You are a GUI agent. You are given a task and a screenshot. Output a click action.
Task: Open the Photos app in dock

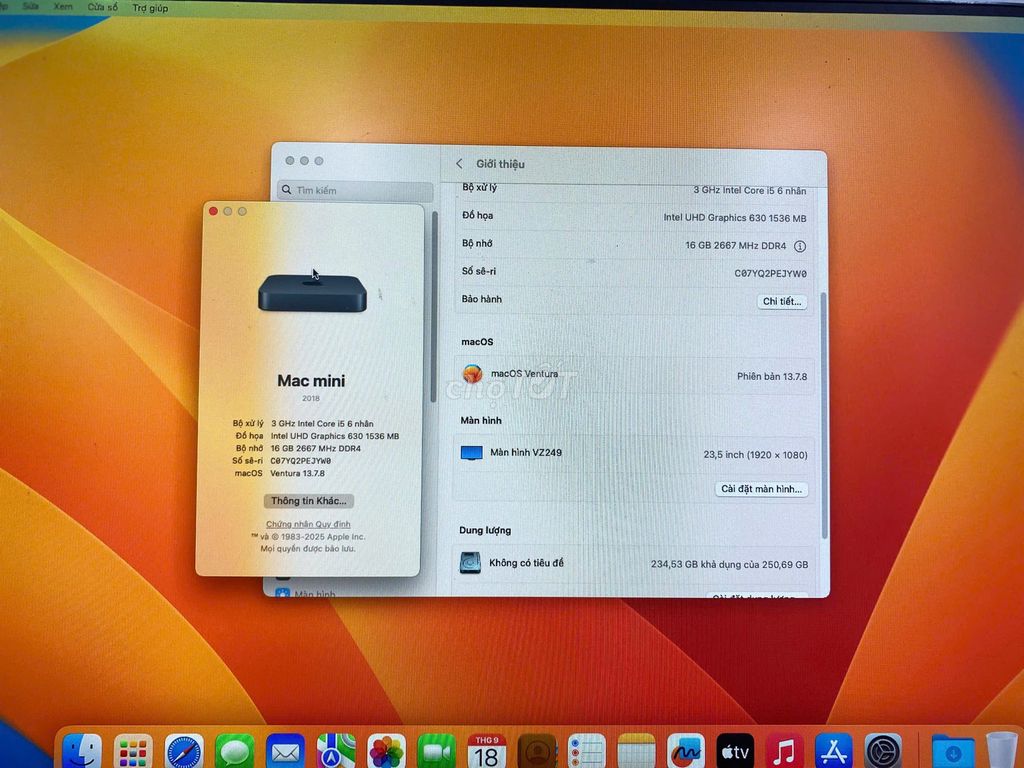pyautogui.click(x=387, y=752)
